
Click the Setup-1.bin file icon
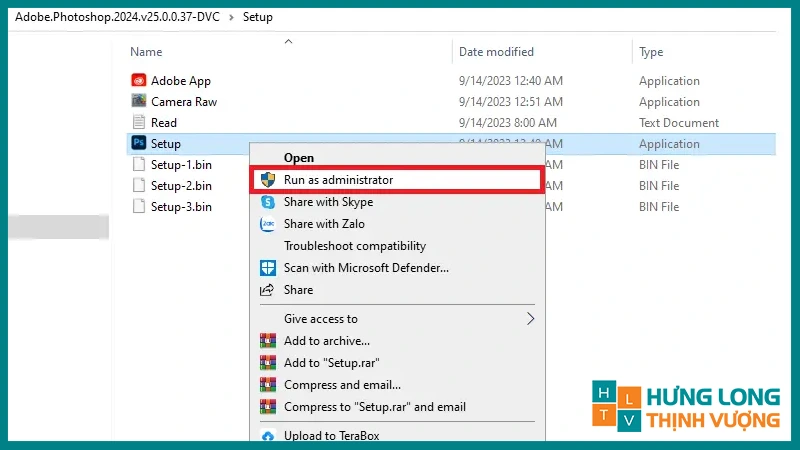pos(138,164)
